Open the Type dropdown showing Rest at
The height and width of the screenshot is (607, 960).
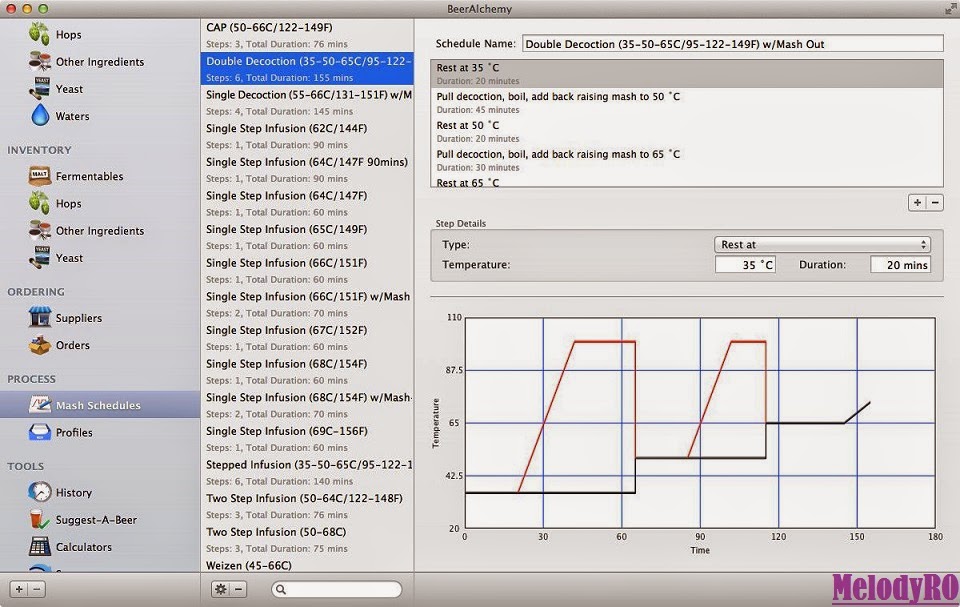822,244
